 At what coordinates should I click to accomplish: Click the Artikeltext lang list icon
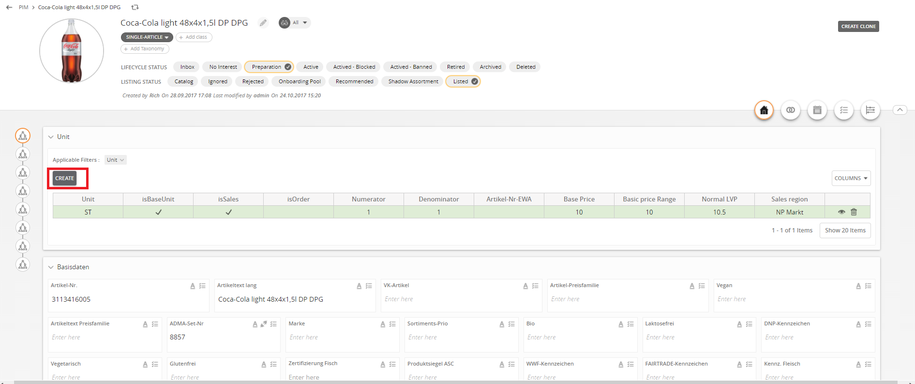(369, 286)
